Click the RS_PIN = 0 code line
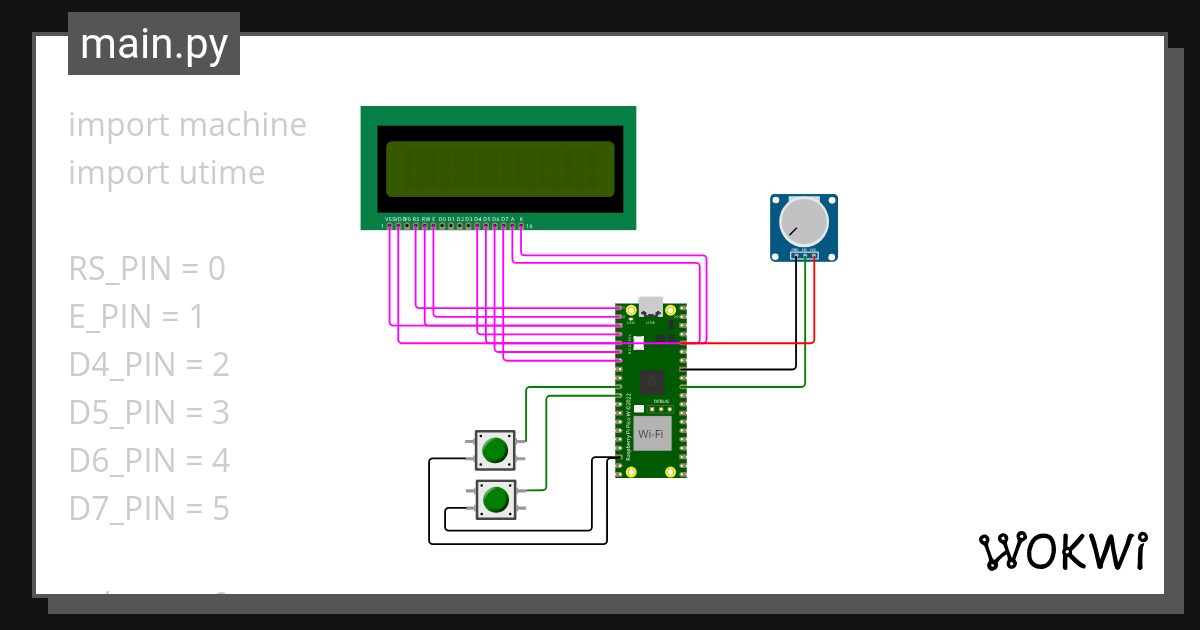Screen dimensions: 1200x630 [146, 268]
